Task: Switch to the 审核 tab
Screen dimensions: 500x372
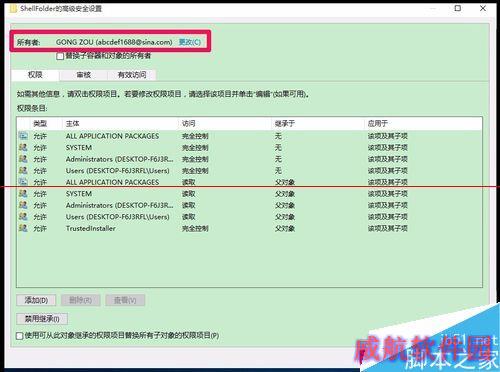Action: (83, 75)
